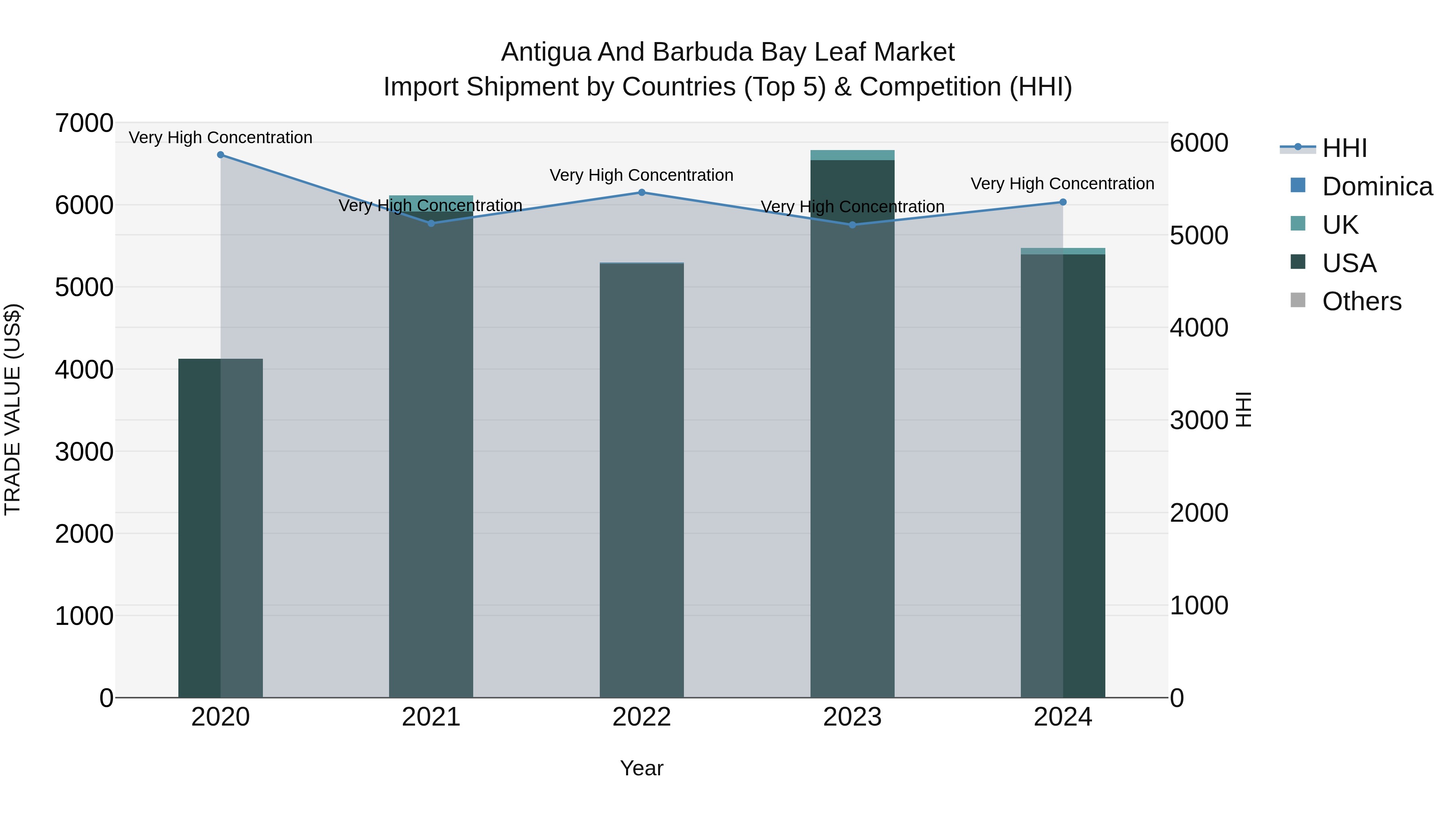Click the subtitle 'Import Shipment by Countries (Top 5)'
Viewport: 1456px width, 819px height.
[x=605, y=87]
